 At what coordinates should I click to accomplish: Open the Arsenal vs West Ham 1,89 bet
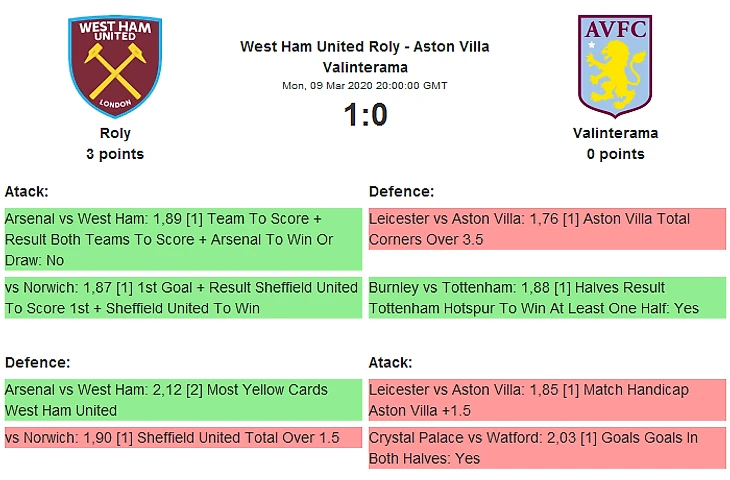(x=182, y=238)
